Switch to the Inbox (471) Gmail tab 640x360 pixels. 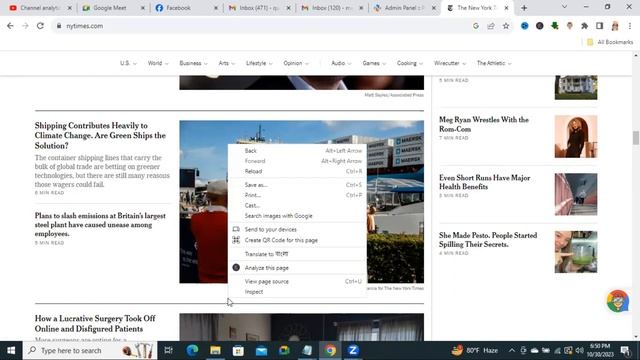[x=258, y=8]
